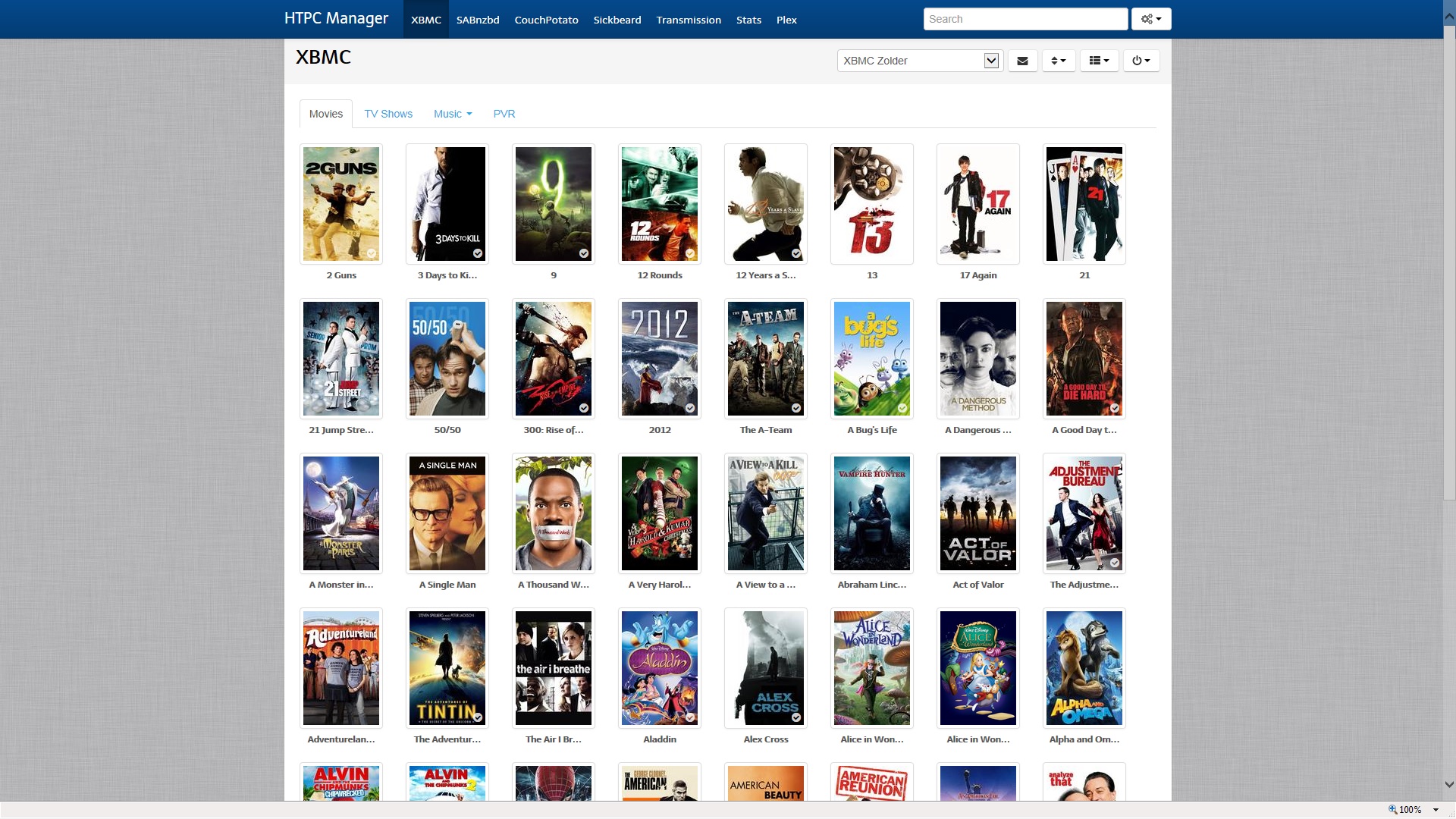Image resolution: width=1456 pixels, height=819 pixels.
Task: Open the Alpha and Omega poster
Action: 1084,668
